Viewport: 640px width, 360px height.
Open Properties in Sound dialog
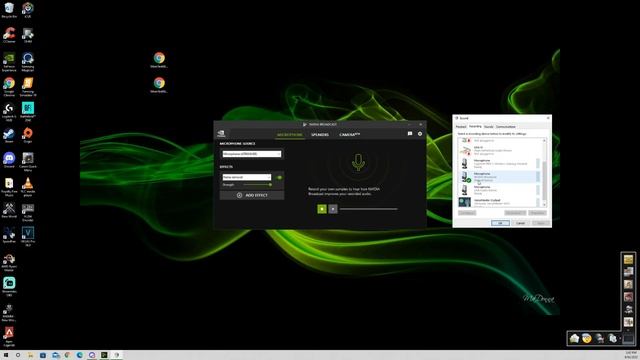pyautogui.click(x=537, y=213)
